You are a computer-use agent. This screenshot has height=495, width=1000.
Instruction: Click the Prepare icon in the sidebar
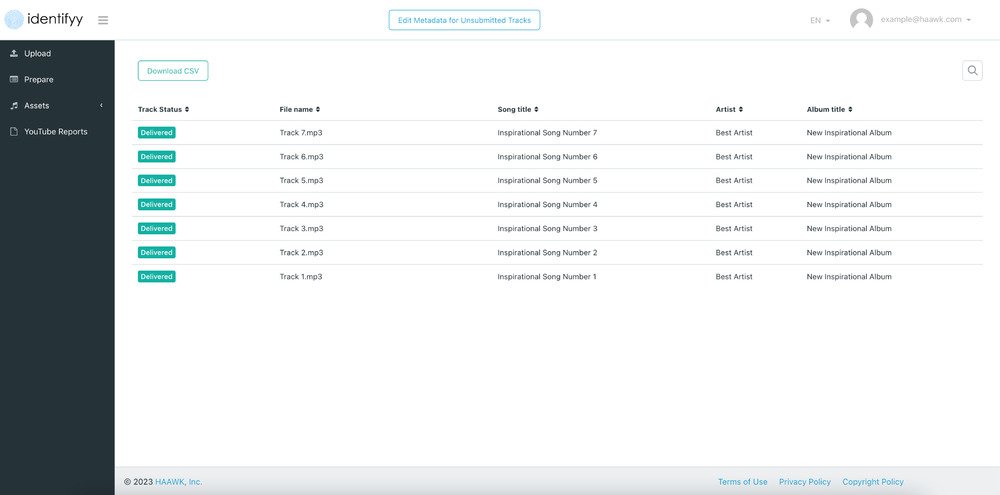(14, 80)
